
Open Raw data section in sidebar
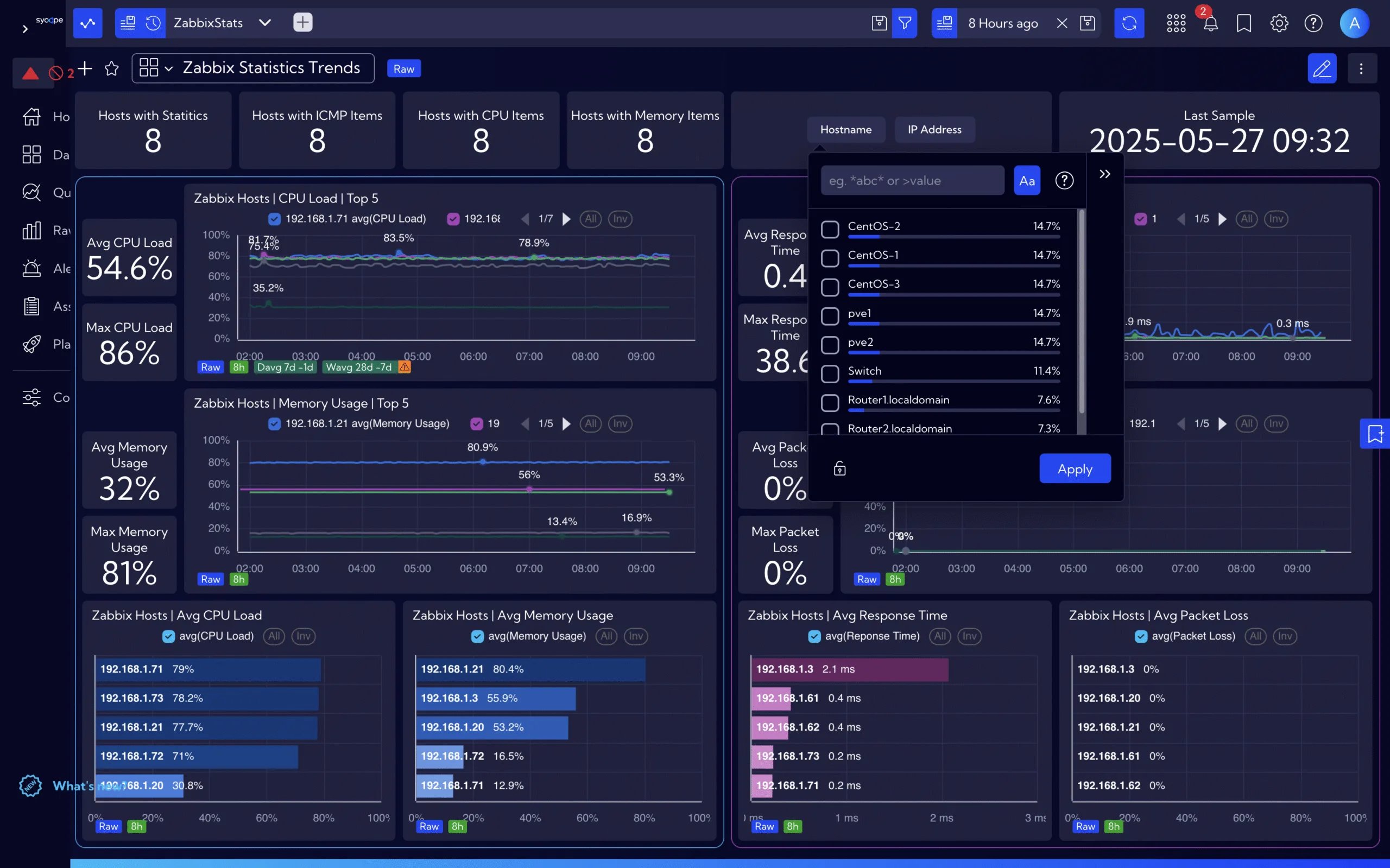coord(46,230)
